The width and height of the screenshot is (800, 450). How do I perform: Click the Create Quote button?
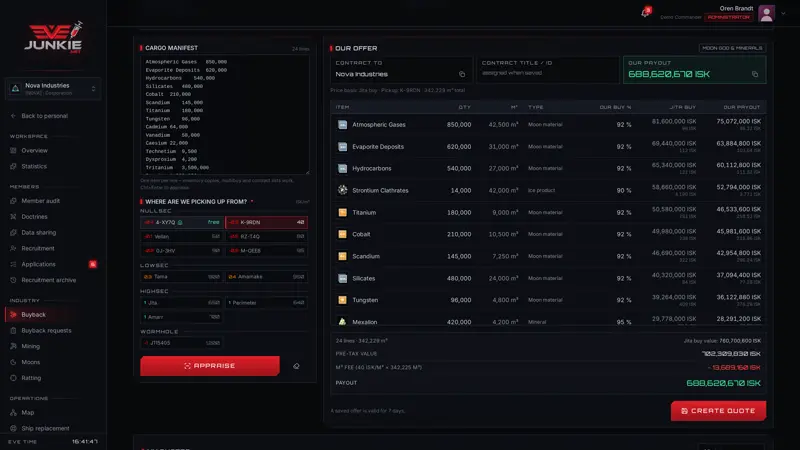click(x=718, y=411)
